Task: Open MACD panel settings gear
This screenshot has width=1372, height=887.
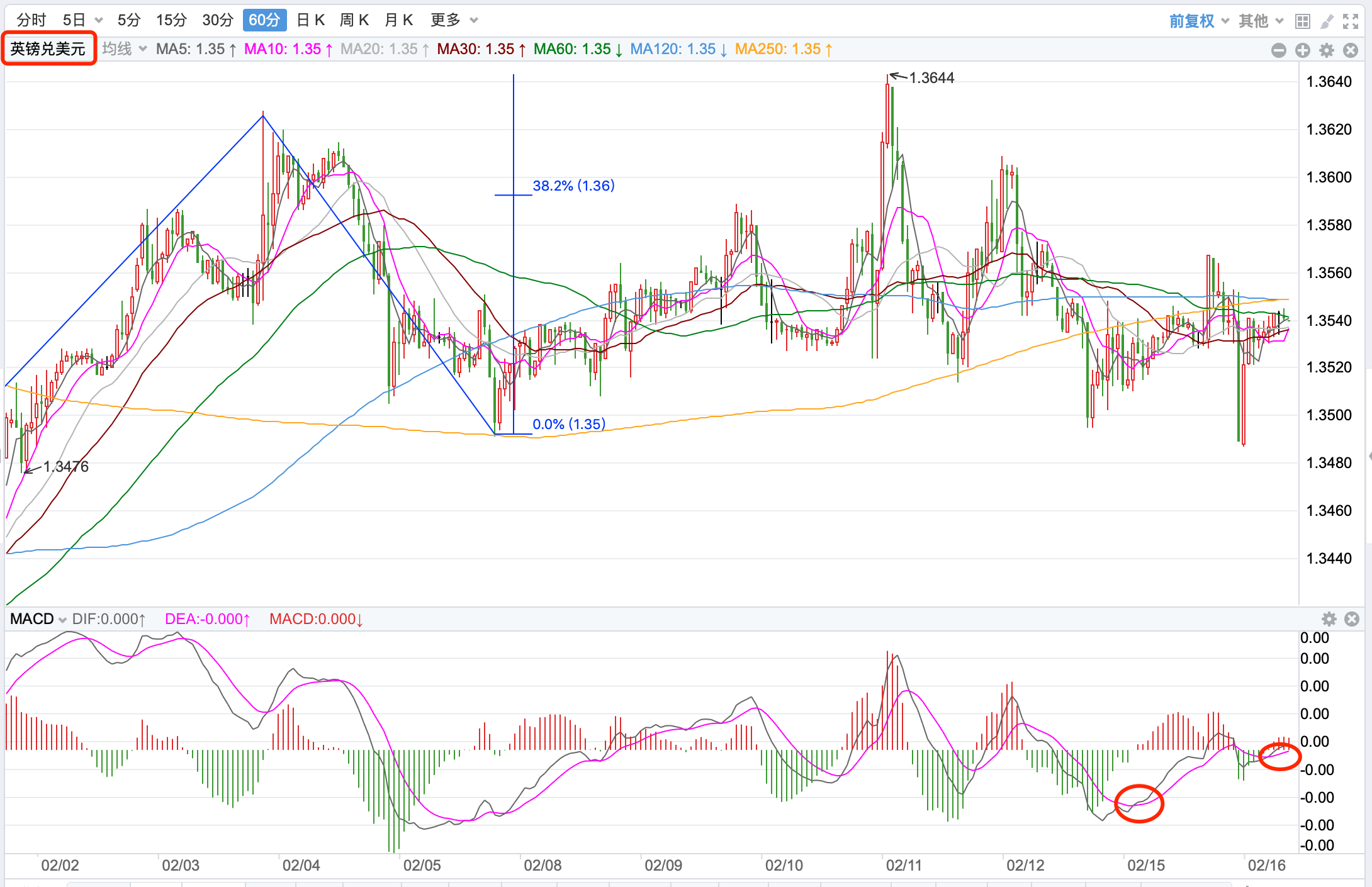Action: (1329, 619)
